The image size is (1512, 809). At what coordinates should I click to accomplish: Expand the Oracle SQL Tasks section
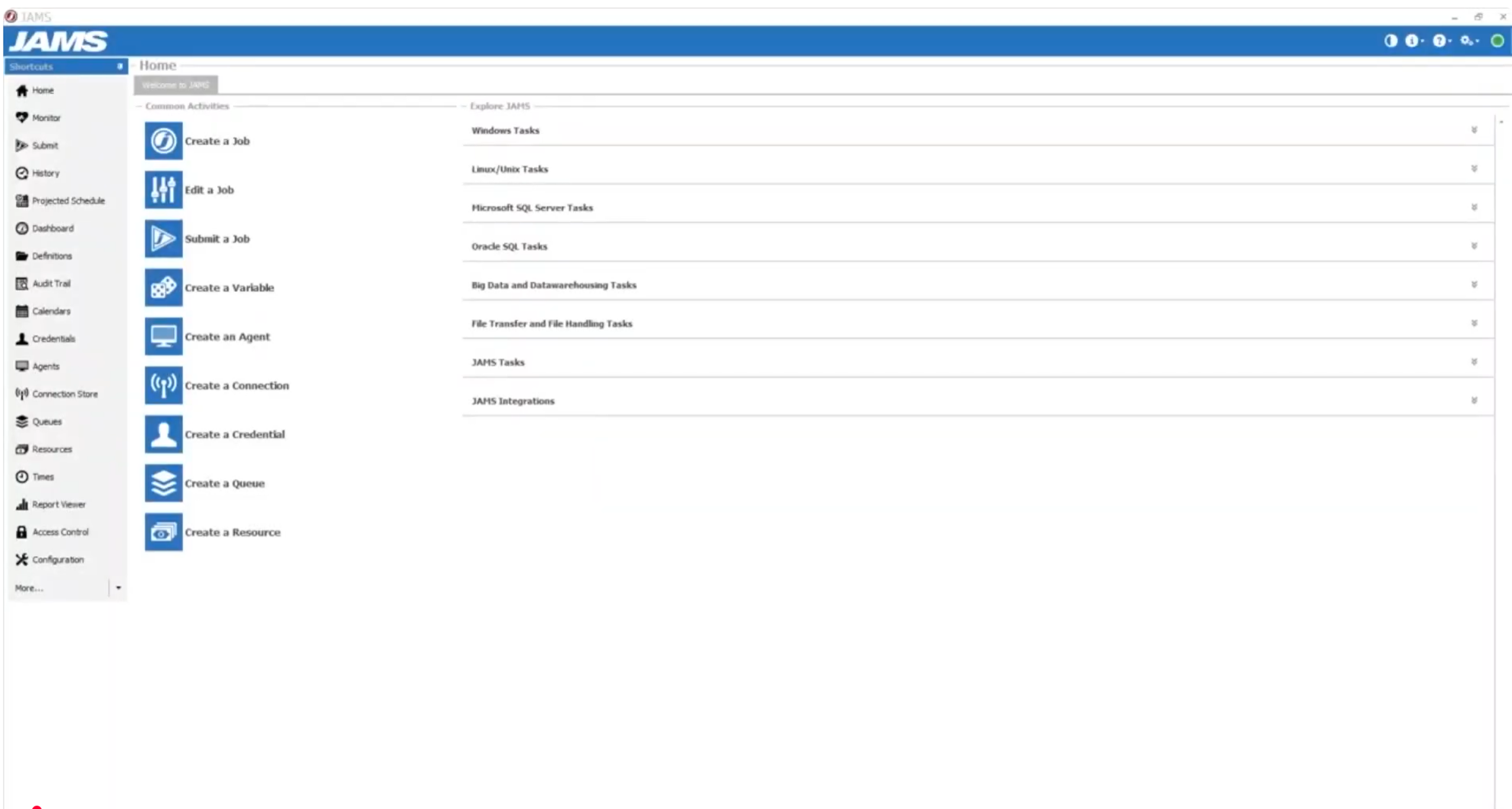tap(1474, 246)
